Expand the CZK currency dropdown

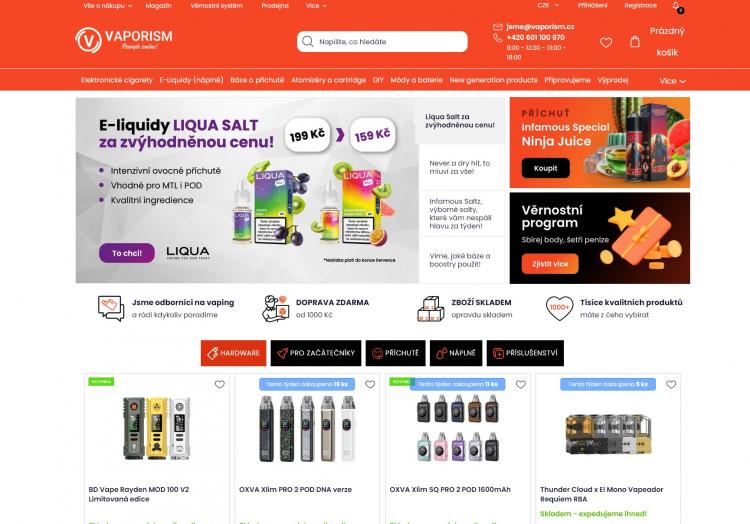point(548,6)
